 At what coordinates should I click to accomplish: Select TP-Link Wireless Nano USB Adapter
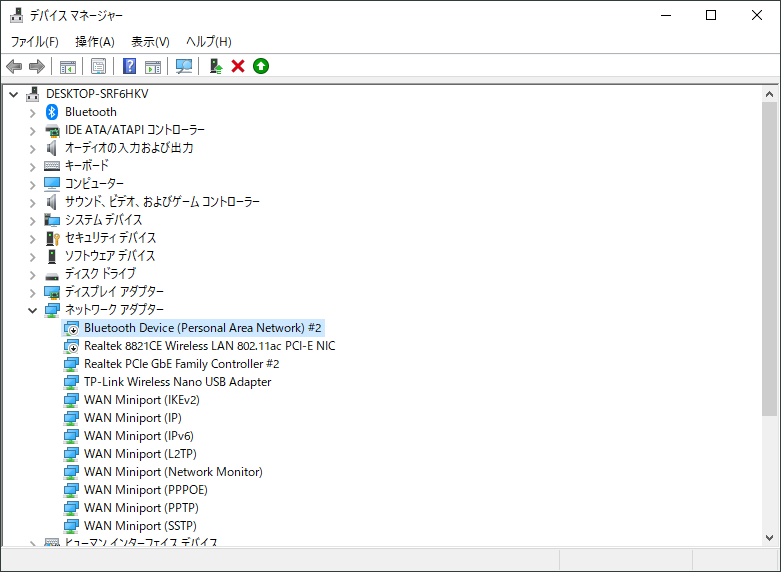(177, 382)
